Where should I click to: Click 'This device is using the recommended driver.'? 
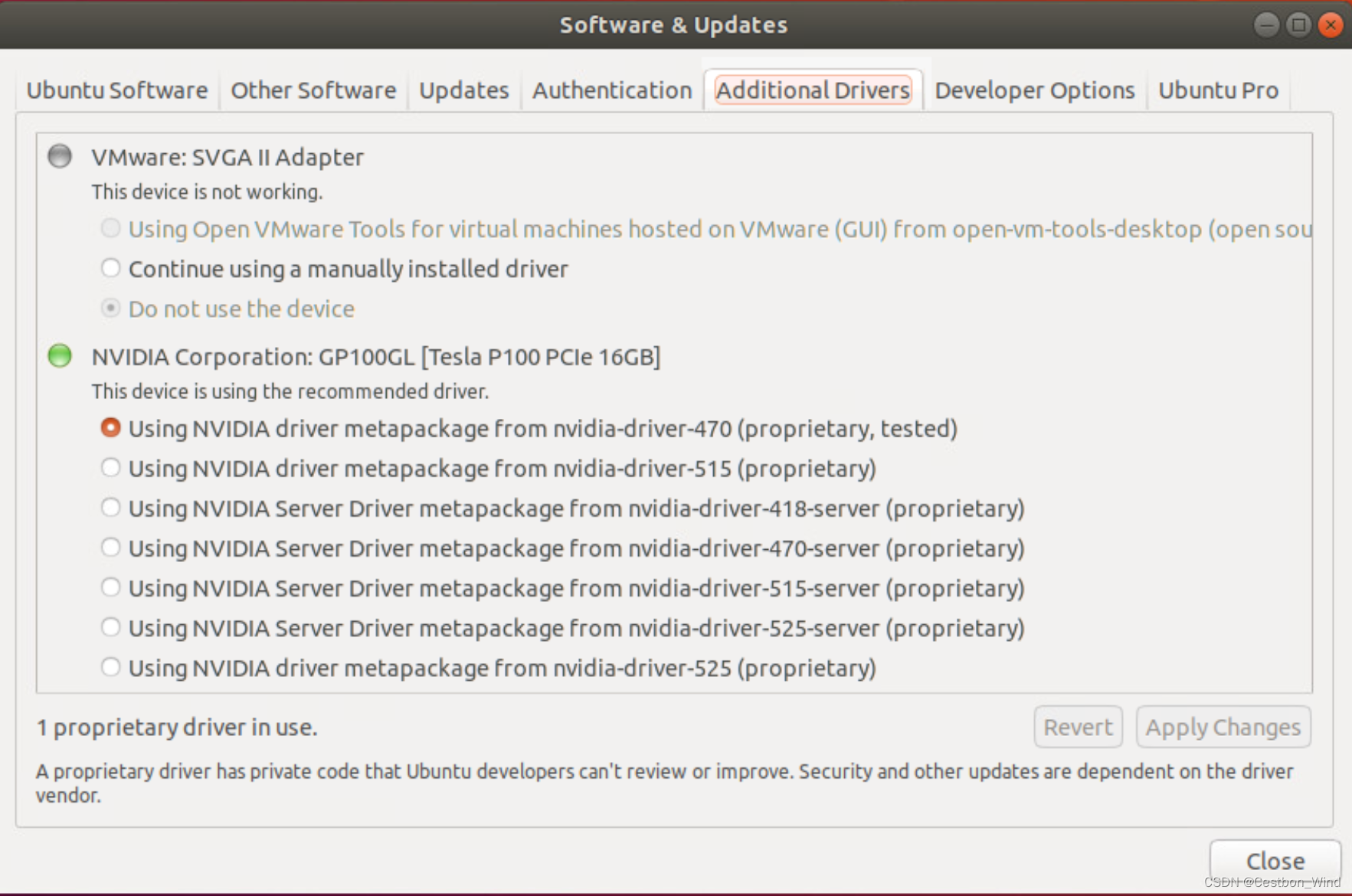pos(290,391)
